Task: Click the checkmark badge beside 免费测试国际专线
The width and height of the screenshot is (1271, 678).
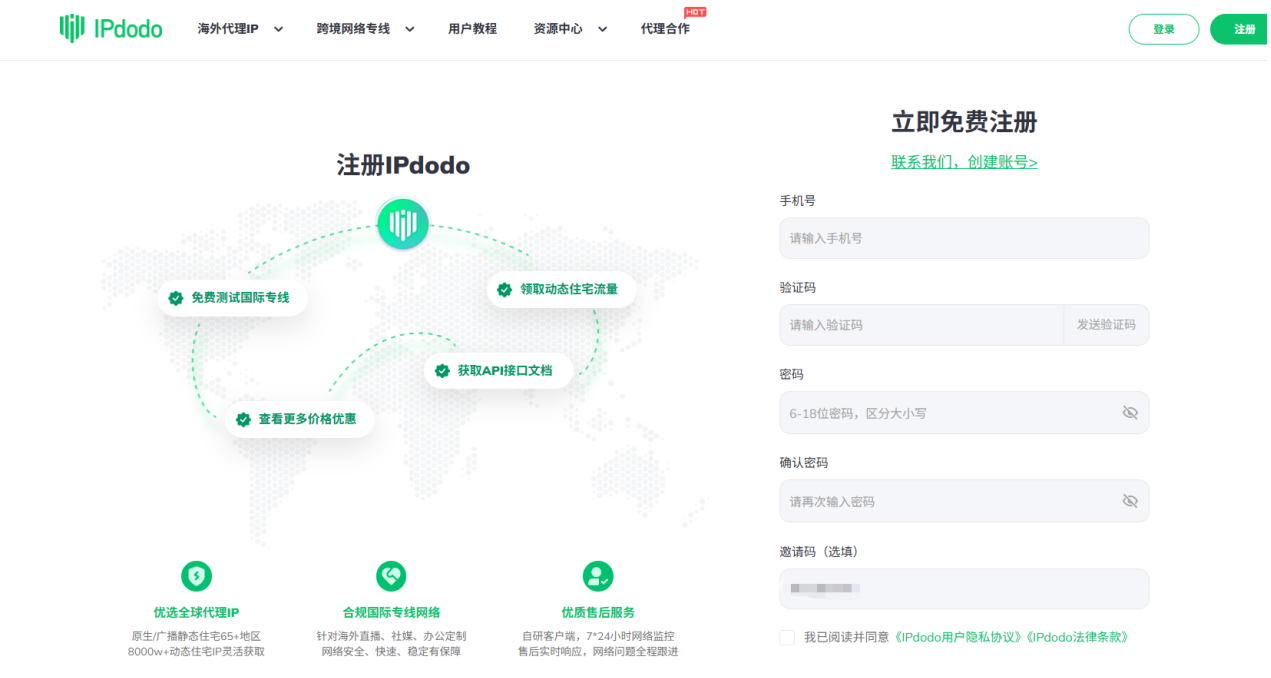Action: click(x=176, y=298)
